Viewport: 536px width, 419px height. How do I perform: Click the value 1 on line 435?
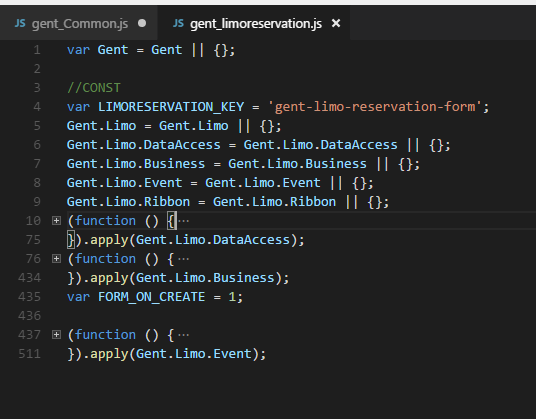click(x=232, y=297)
